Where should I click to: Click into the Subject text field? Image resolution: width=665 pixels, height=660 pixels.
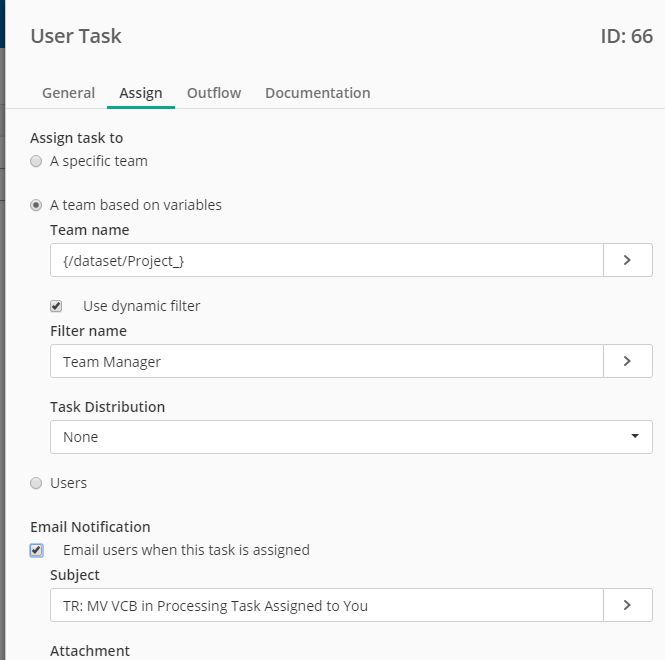326,605
